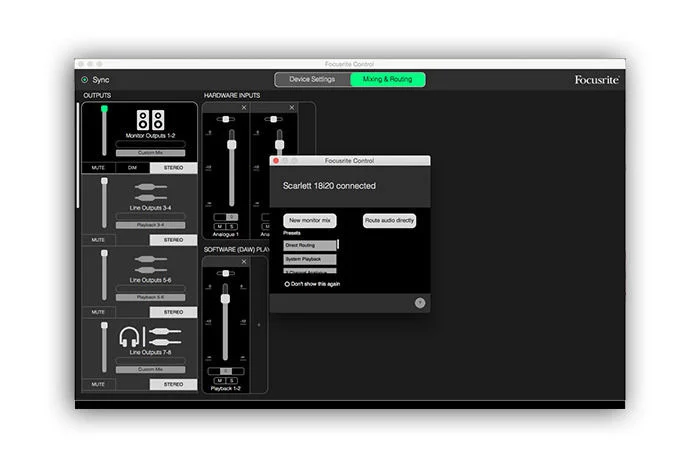Open Playback 5-6 source dropdown
This screenshot has width=700, height=471.
[150, 297]
